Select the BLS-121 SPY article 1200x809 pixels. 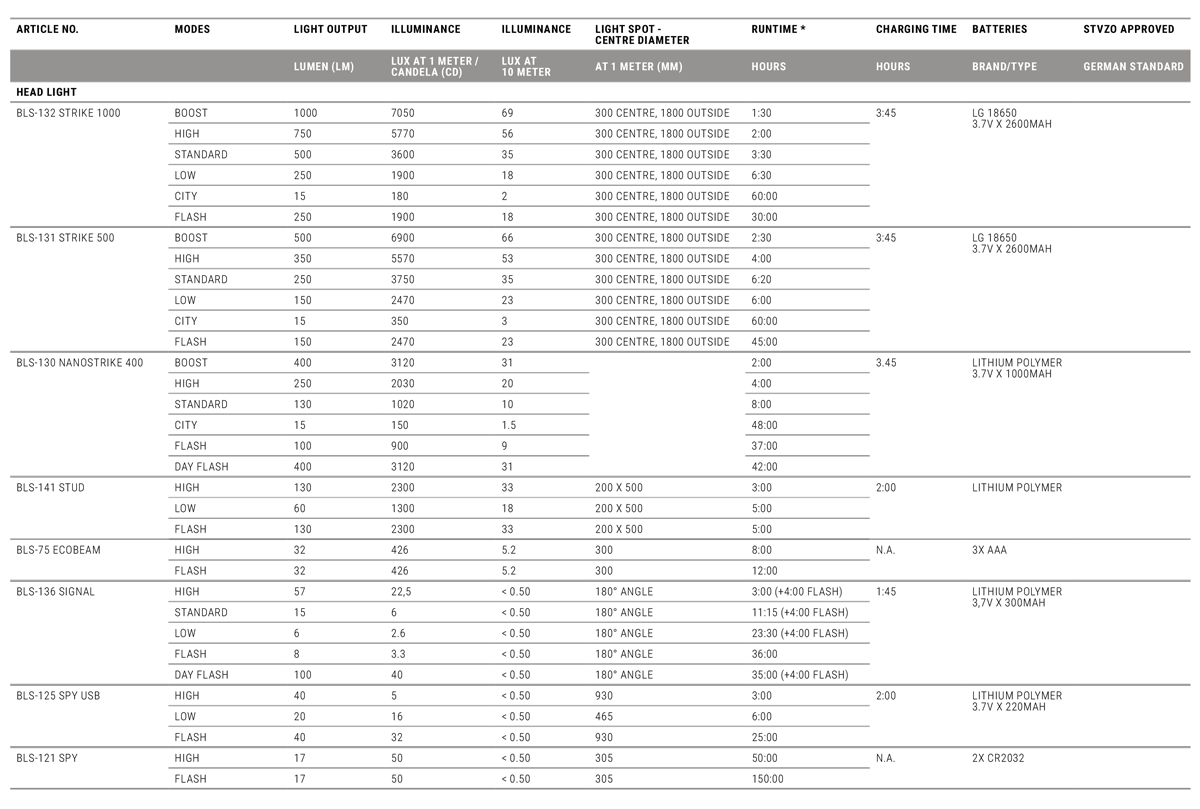coord(47,758)
